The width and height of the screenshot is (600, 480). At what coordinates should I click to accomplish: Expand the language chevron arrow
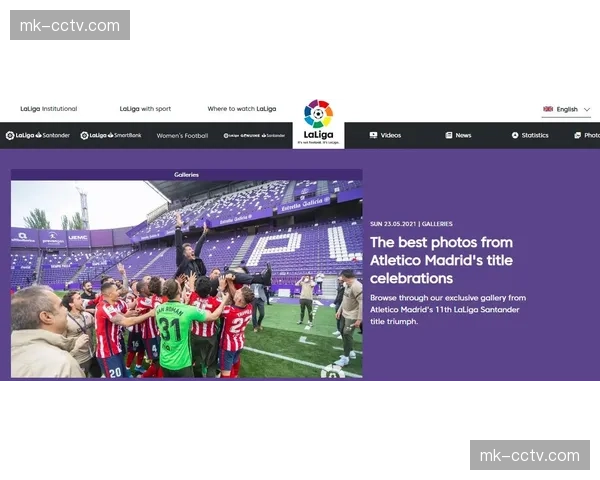click(x=587, y=109)
